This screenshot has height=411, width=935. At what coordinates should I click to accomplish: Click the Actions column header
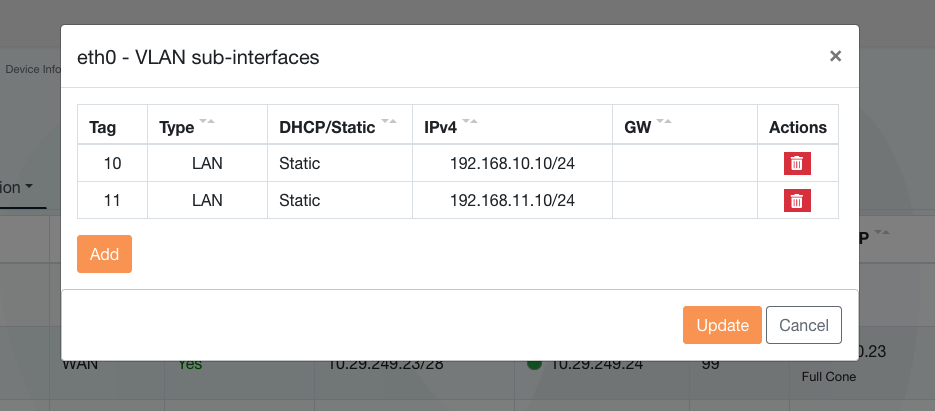coord(797,127)
